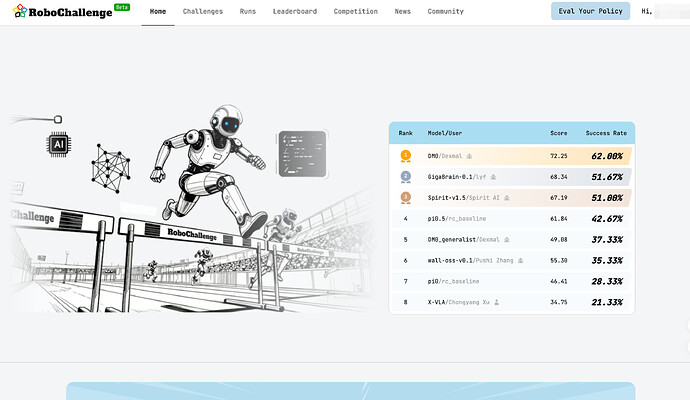The width and height of the screenshot is (690, 400).
Task: Open the Home tab
Action: (158, 11)
